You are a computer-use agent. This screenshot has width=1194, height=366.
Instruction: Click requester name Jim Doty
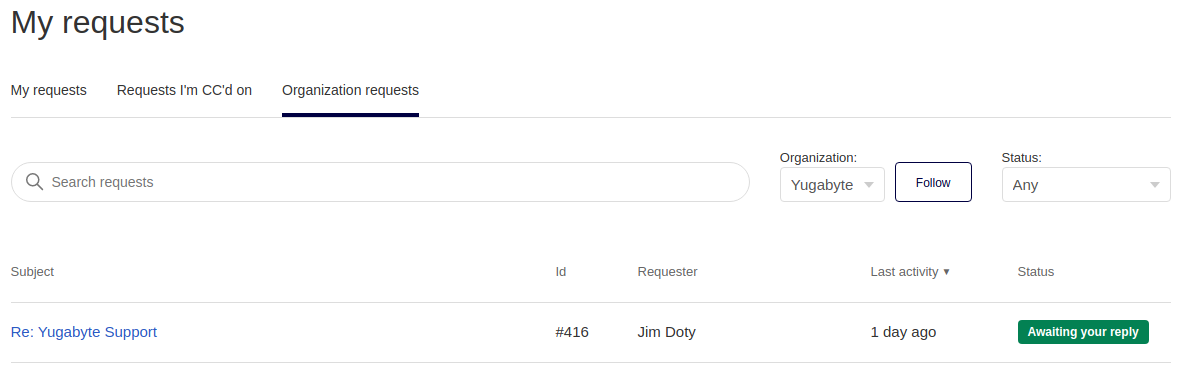(x=666, y=333)
